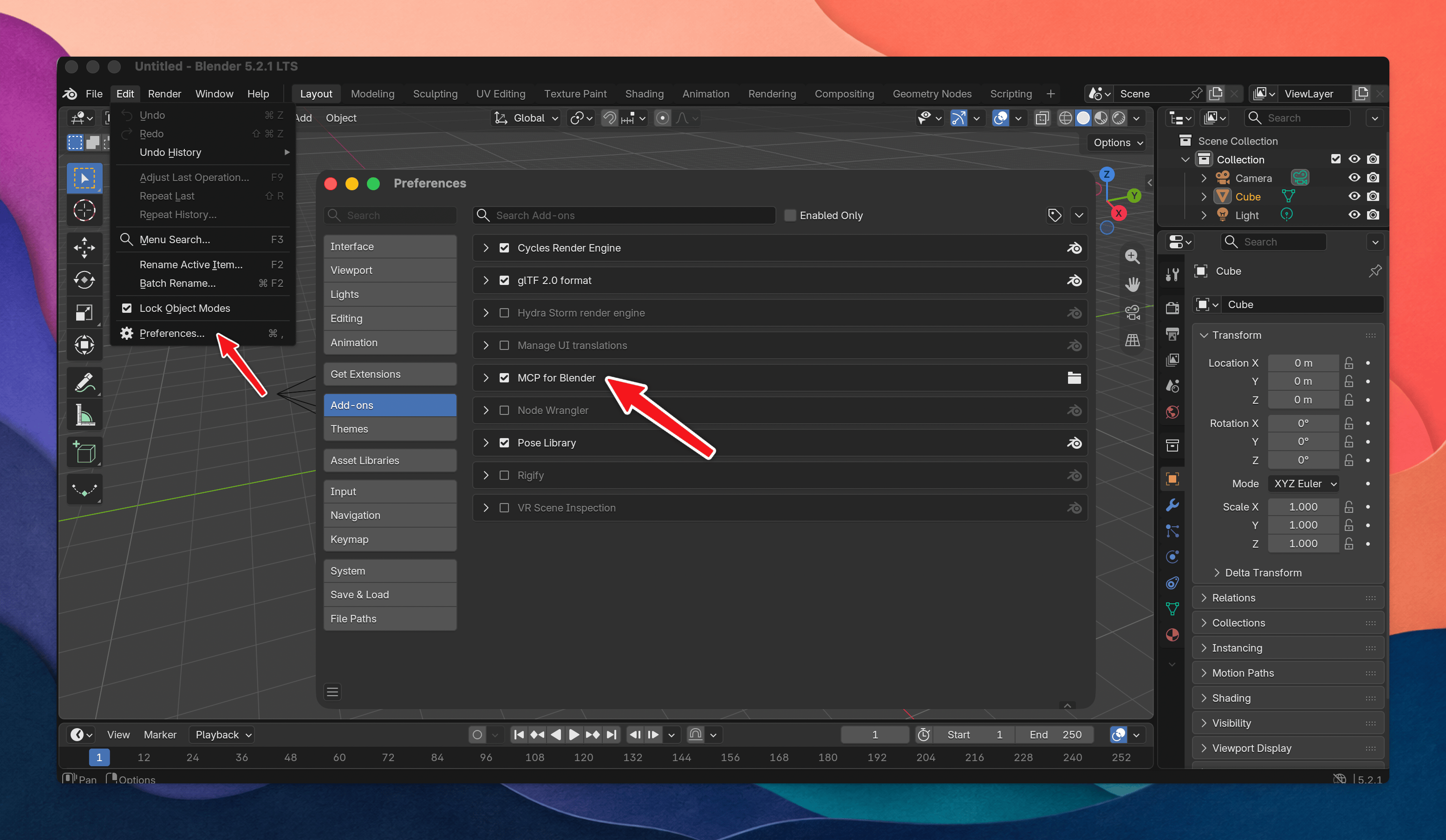Select the Add Cube tool
Screen dimensions: 1446x840
point(85,452)
